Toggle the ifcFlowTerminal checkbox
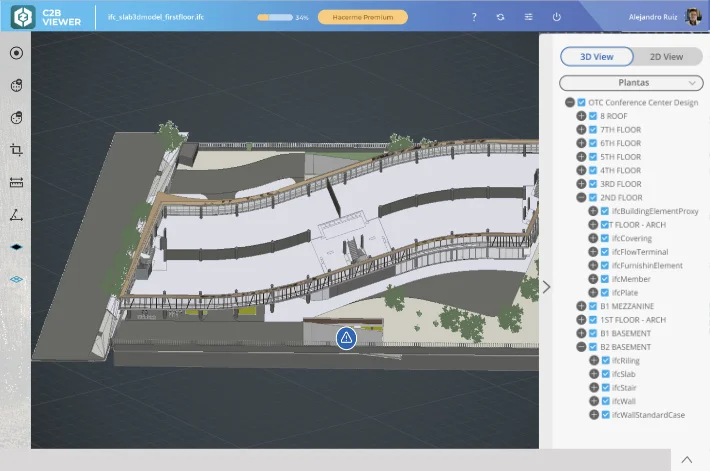The height and width of the screenshot is (471, 710). pyautogui.click(x=605, y=252)
